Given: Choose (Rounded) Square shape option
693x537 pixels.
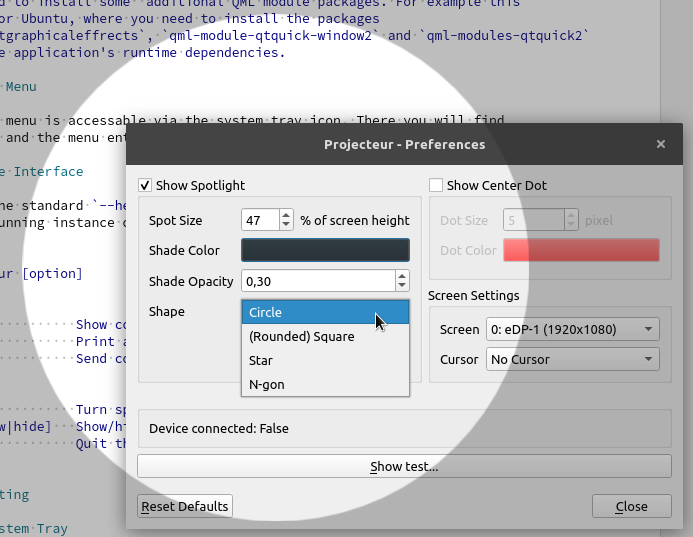Looking at the screenshot, I should click(x=325, y=336).
